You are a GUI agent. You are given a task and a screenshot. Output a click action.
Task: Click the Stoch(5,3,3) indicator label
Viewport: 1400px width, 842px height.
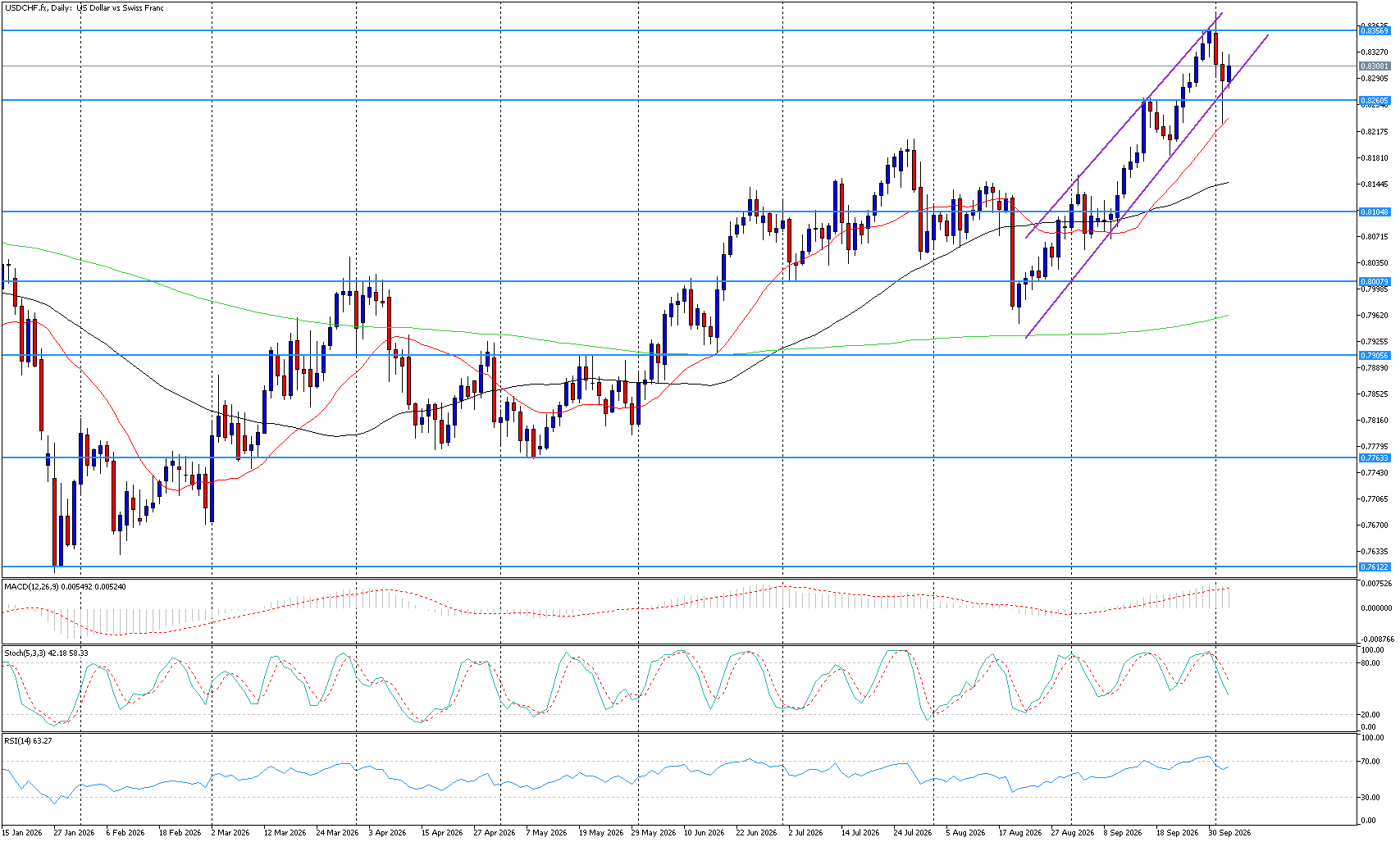[x=46, y=653]
